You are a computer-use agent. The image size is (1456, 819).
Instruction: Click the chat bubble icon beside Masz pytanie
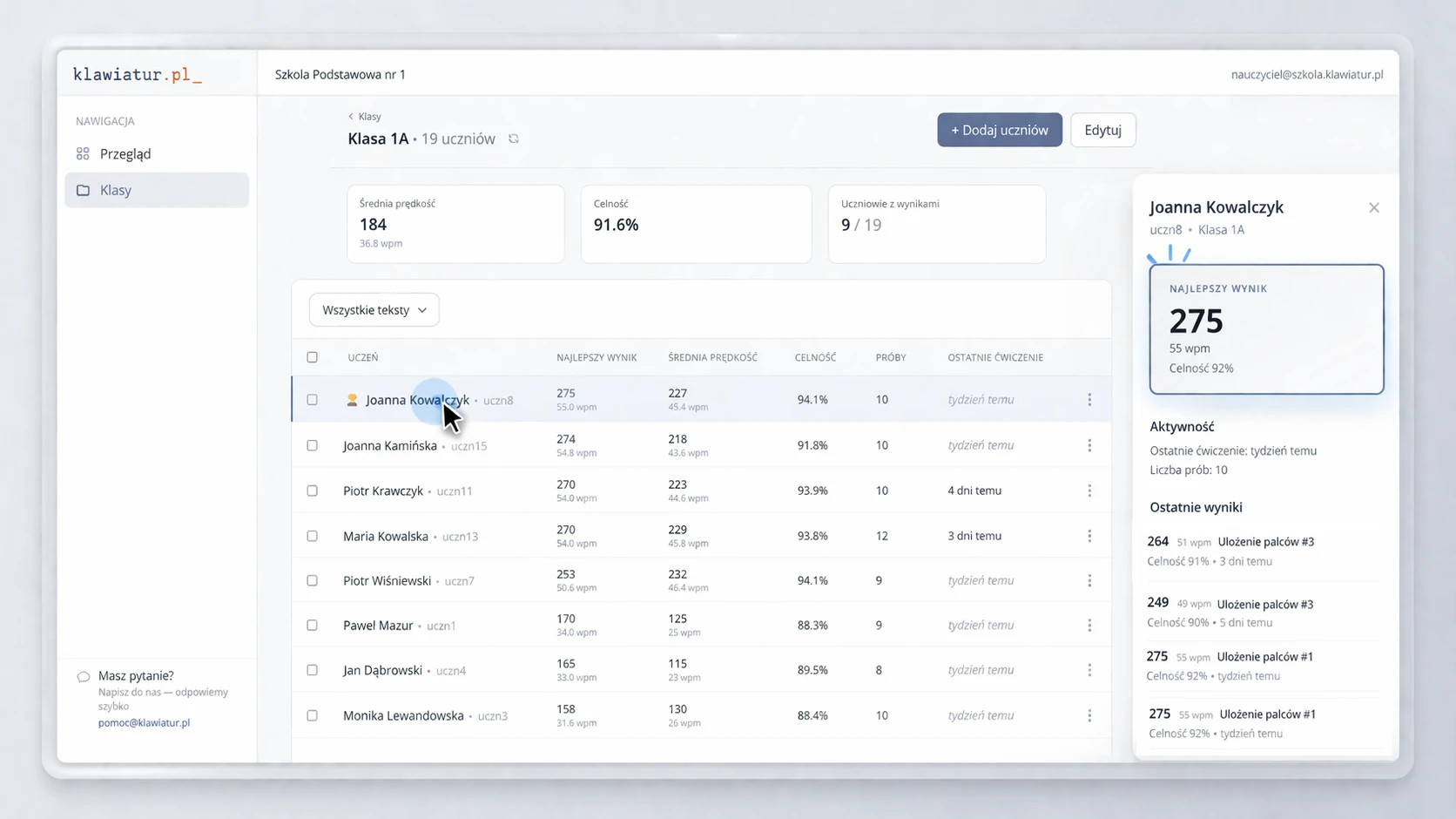click(84, 677)
